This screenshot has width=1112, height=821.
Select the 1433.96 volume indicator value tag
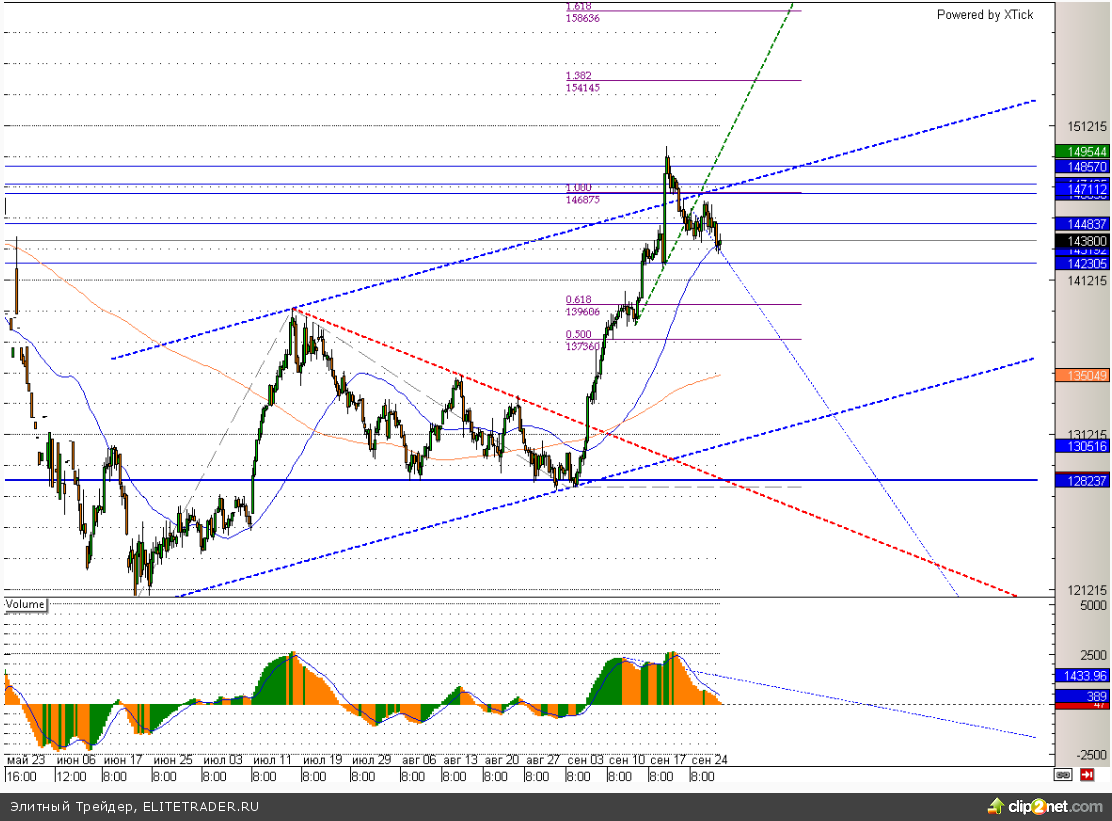[1086, 676]
